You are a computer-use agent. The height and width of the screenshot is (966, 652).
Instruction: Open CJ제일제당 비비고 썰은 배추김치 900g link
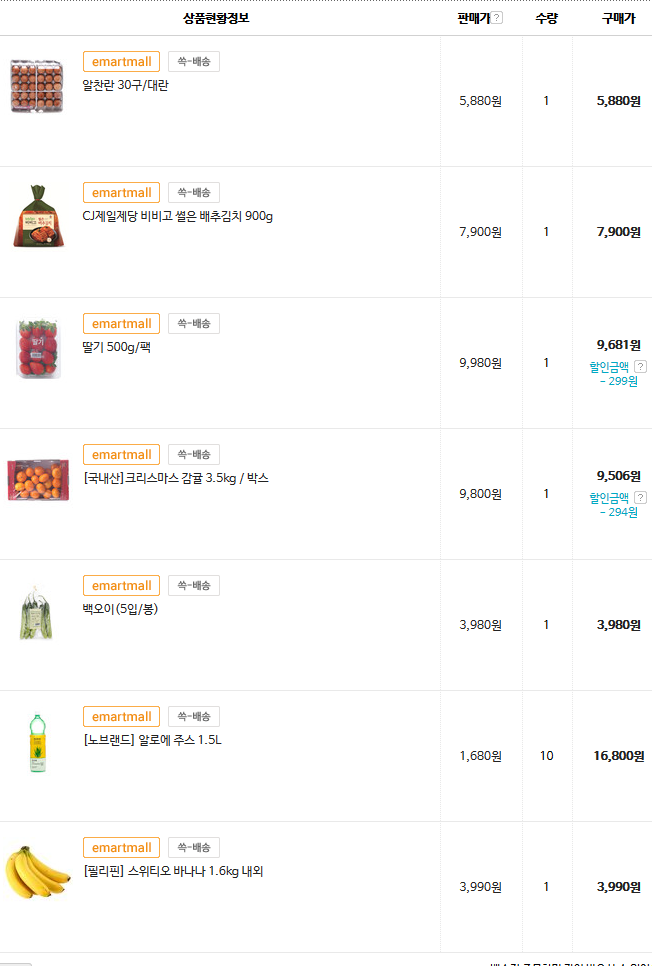coord(177,217)
